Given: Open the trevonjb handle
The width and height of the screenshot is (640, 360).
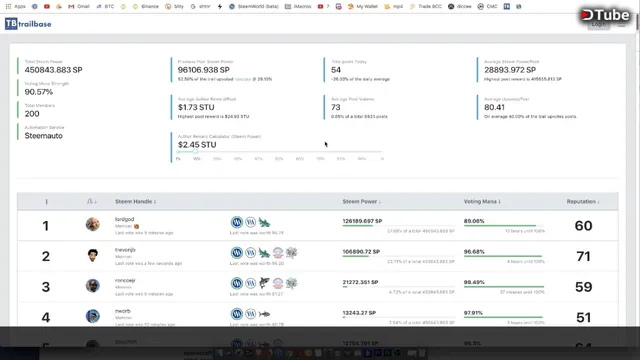Looking at the screenshot, I should pos(125,250).
